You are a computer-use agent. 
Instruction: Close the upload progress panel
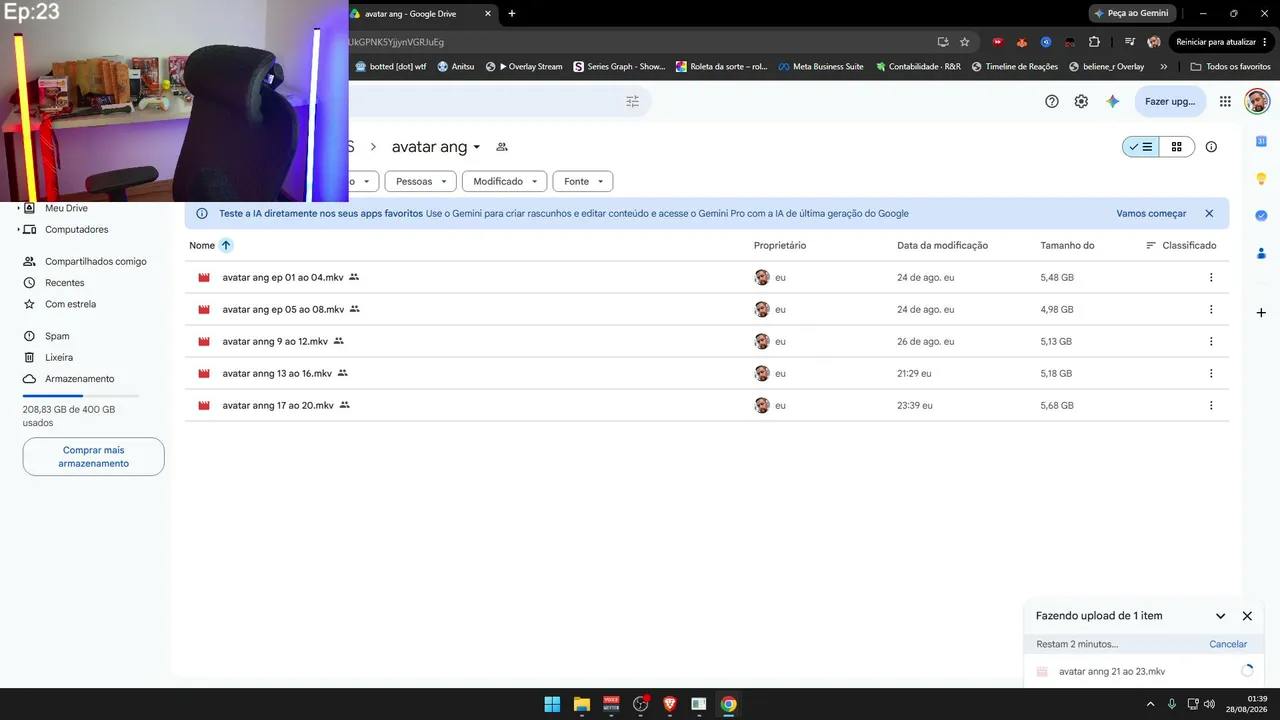[x=1247, y=616]
